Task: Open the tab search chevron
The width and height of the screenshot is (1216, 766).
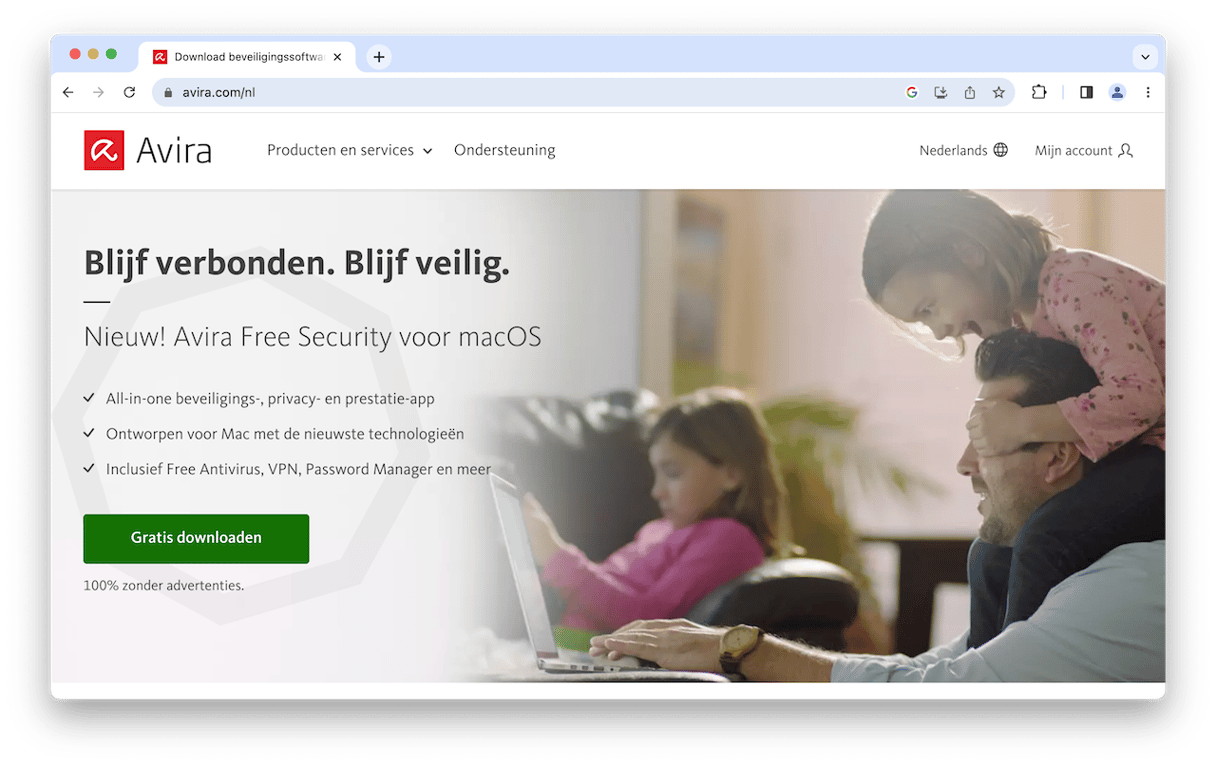Action: click(x=1145, y=57)
